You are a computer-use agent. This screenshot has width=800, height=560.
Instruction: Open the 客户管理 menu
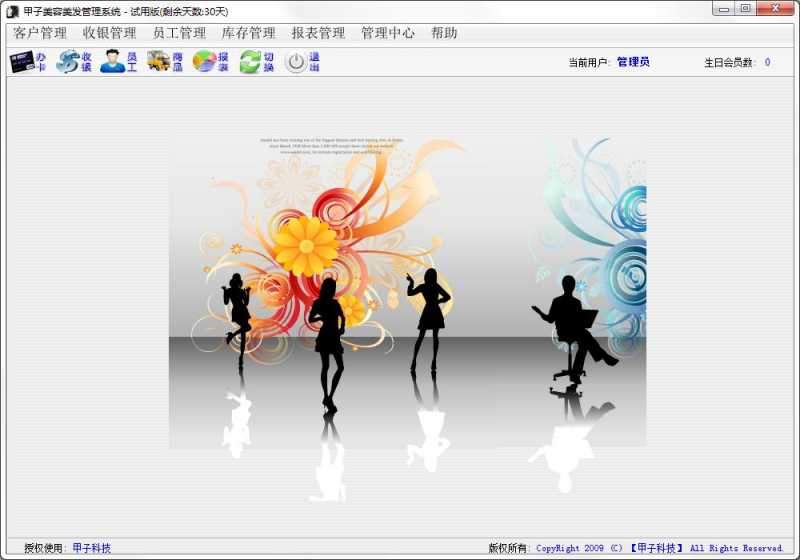[x=40, y=33]
